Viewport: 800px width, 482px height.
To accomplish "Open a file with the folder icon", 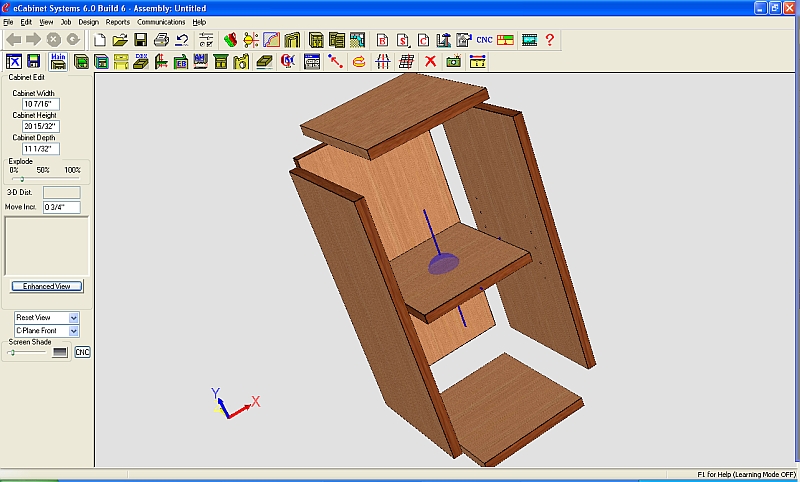I will [120, 40].
